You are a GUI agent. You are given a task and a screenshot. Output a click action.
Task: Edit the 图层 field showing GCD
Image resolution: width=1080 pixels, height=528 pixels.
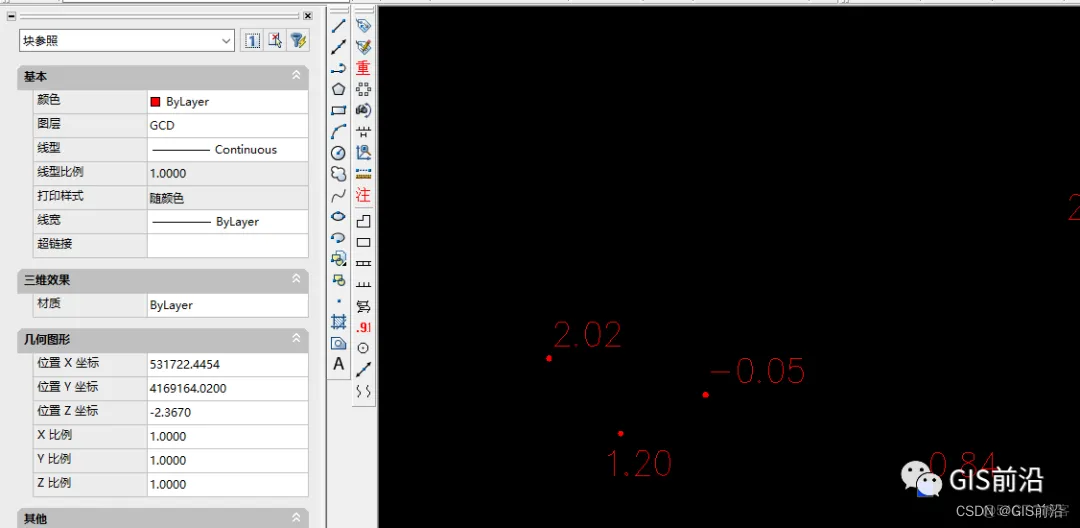point(228,126)
